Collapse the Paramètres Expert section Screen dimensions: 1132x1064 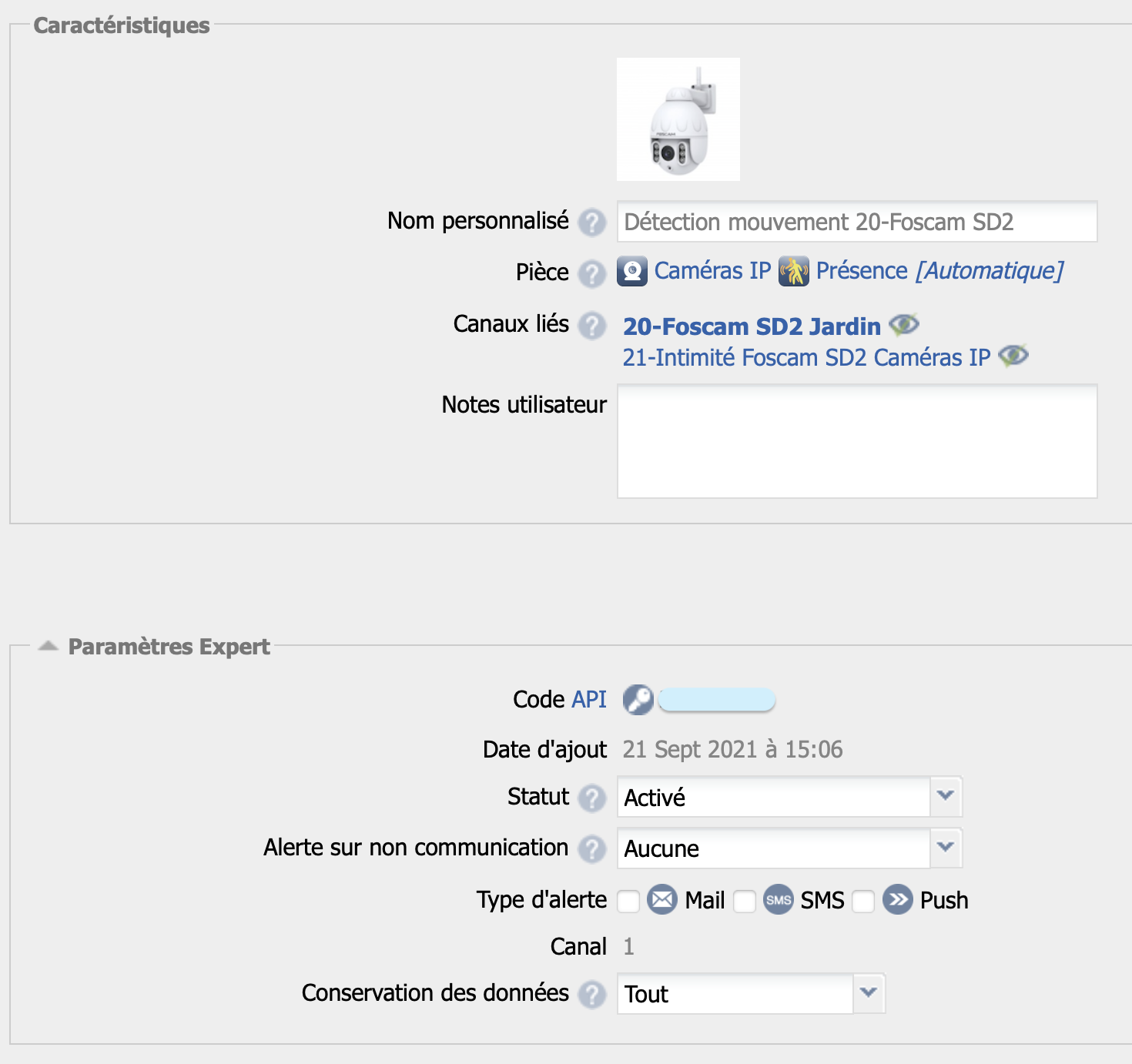click(49, 646)
